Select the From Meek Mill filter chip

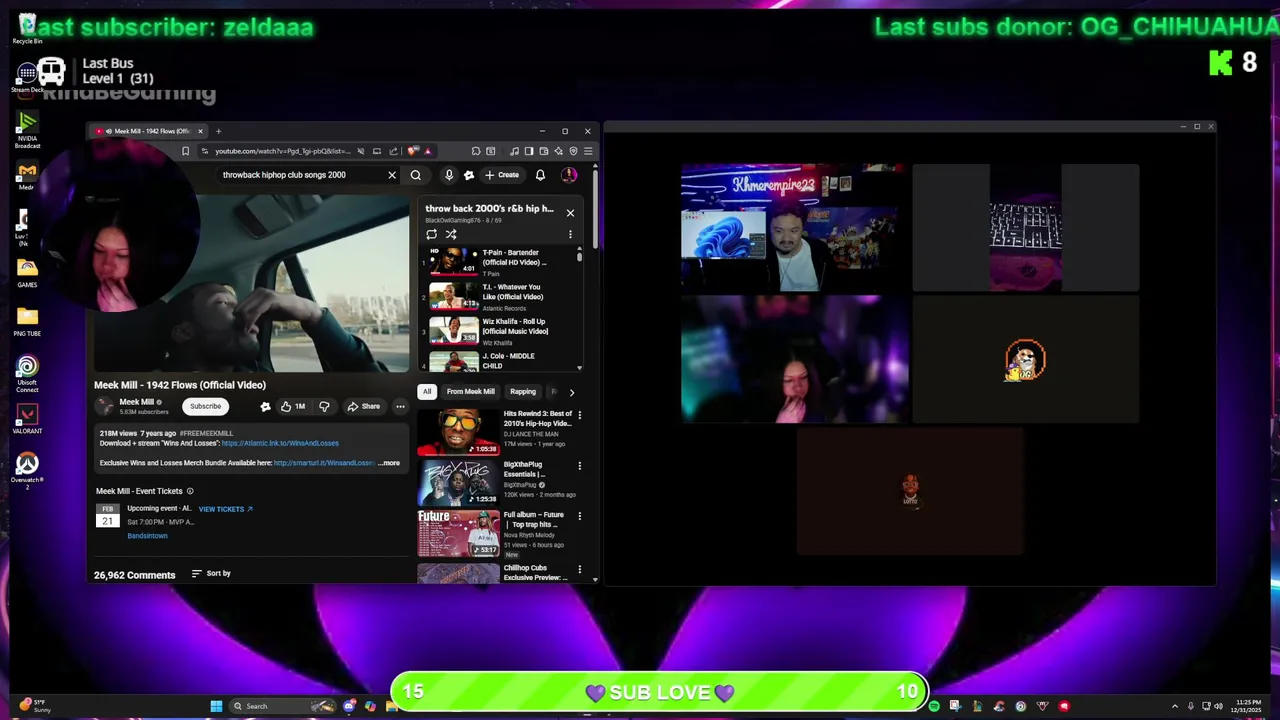point(470,392)
